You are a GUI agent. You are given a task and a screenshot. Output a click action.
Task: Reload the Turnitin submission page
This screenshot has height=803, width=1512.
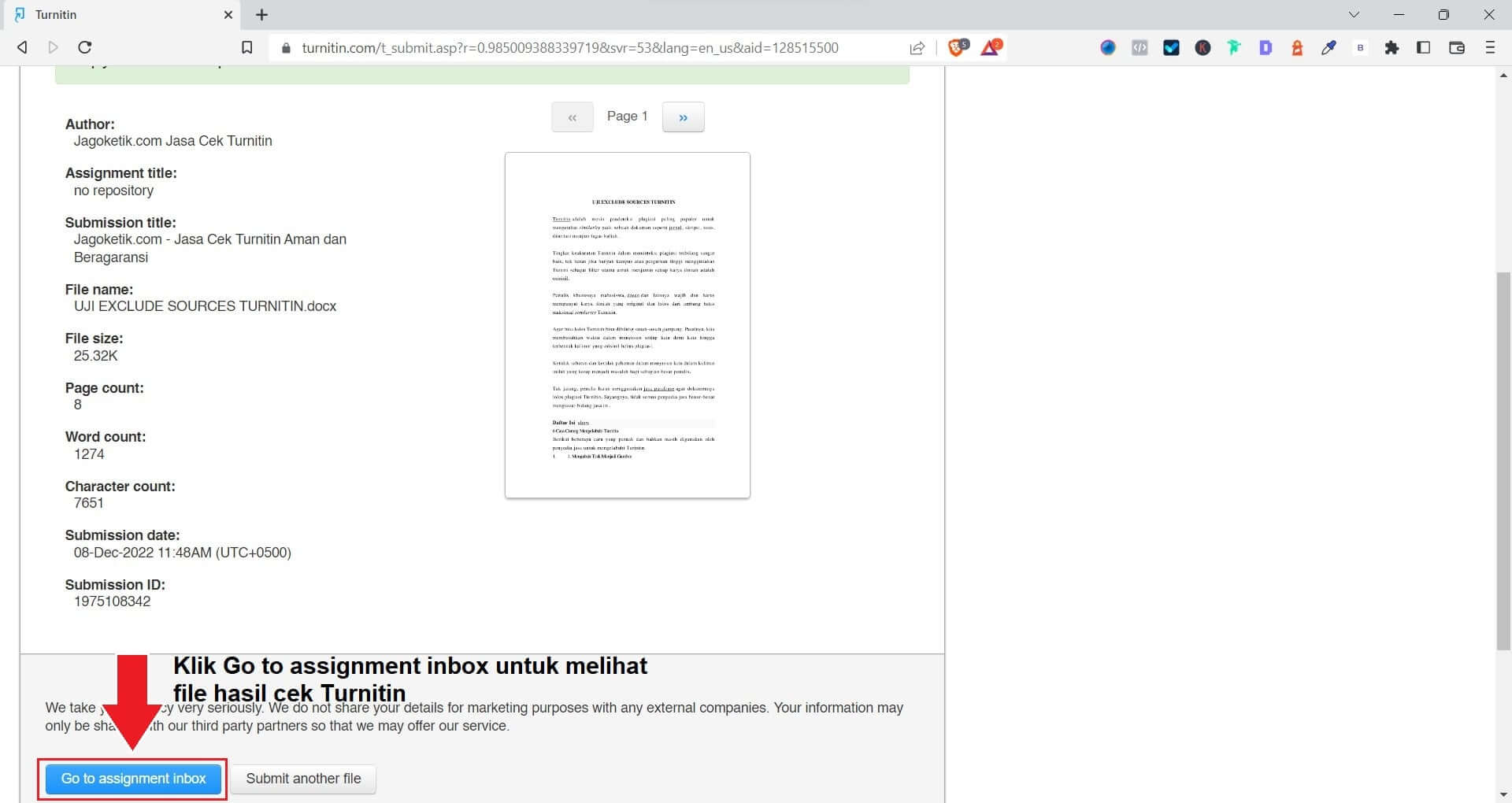[x=85, y=47]
